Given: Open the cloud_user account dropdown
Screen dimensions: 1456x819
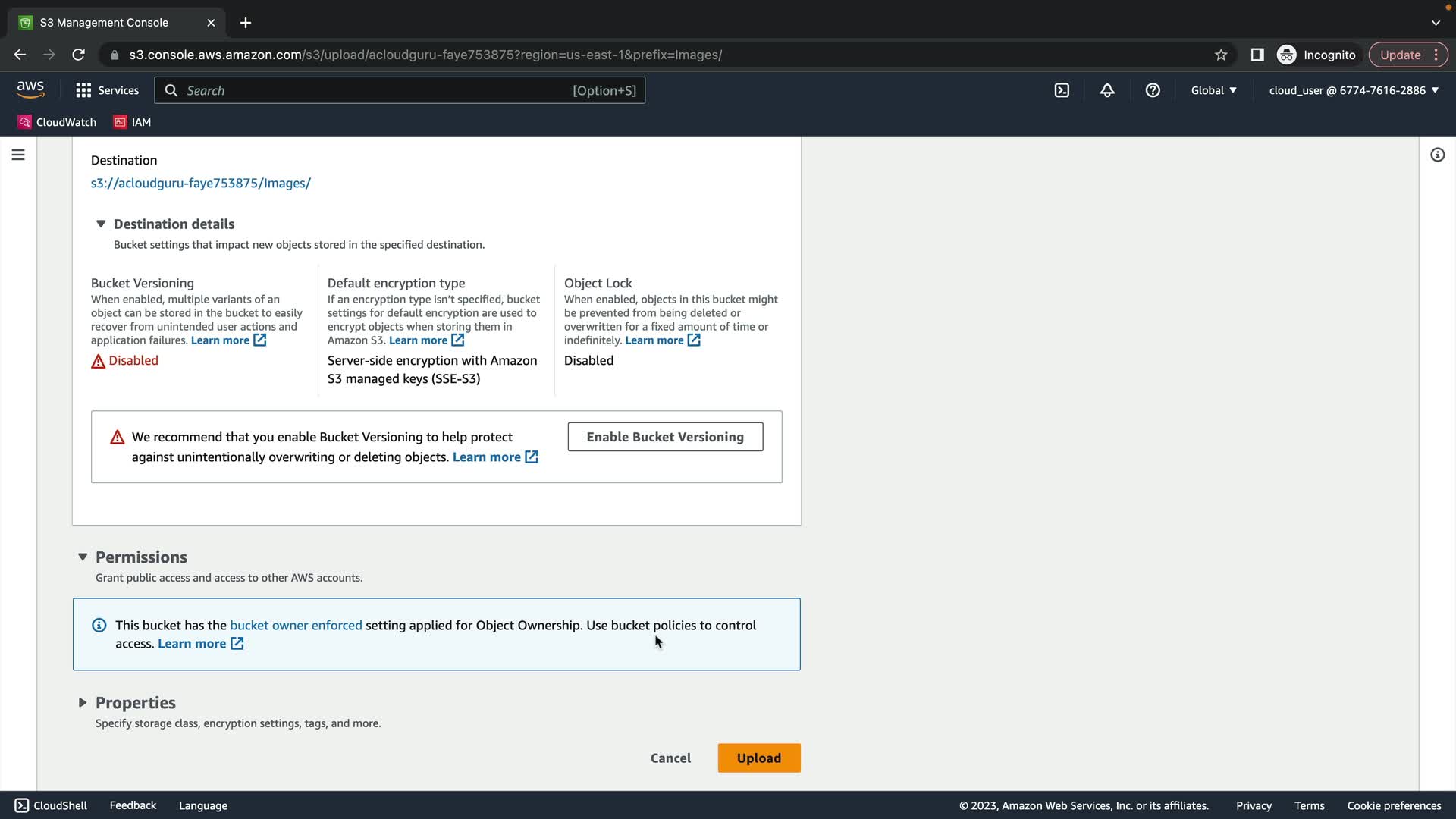Looking at the screenshot, I should (1354, 90).
